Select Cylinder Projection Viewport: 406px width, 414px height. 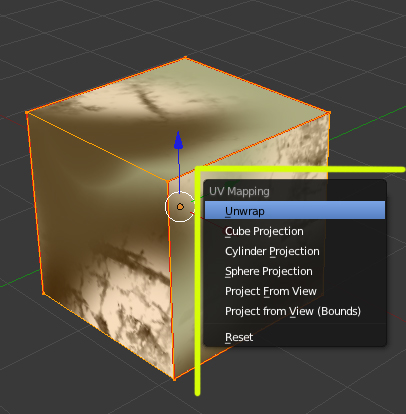click(x=295, y=251)
